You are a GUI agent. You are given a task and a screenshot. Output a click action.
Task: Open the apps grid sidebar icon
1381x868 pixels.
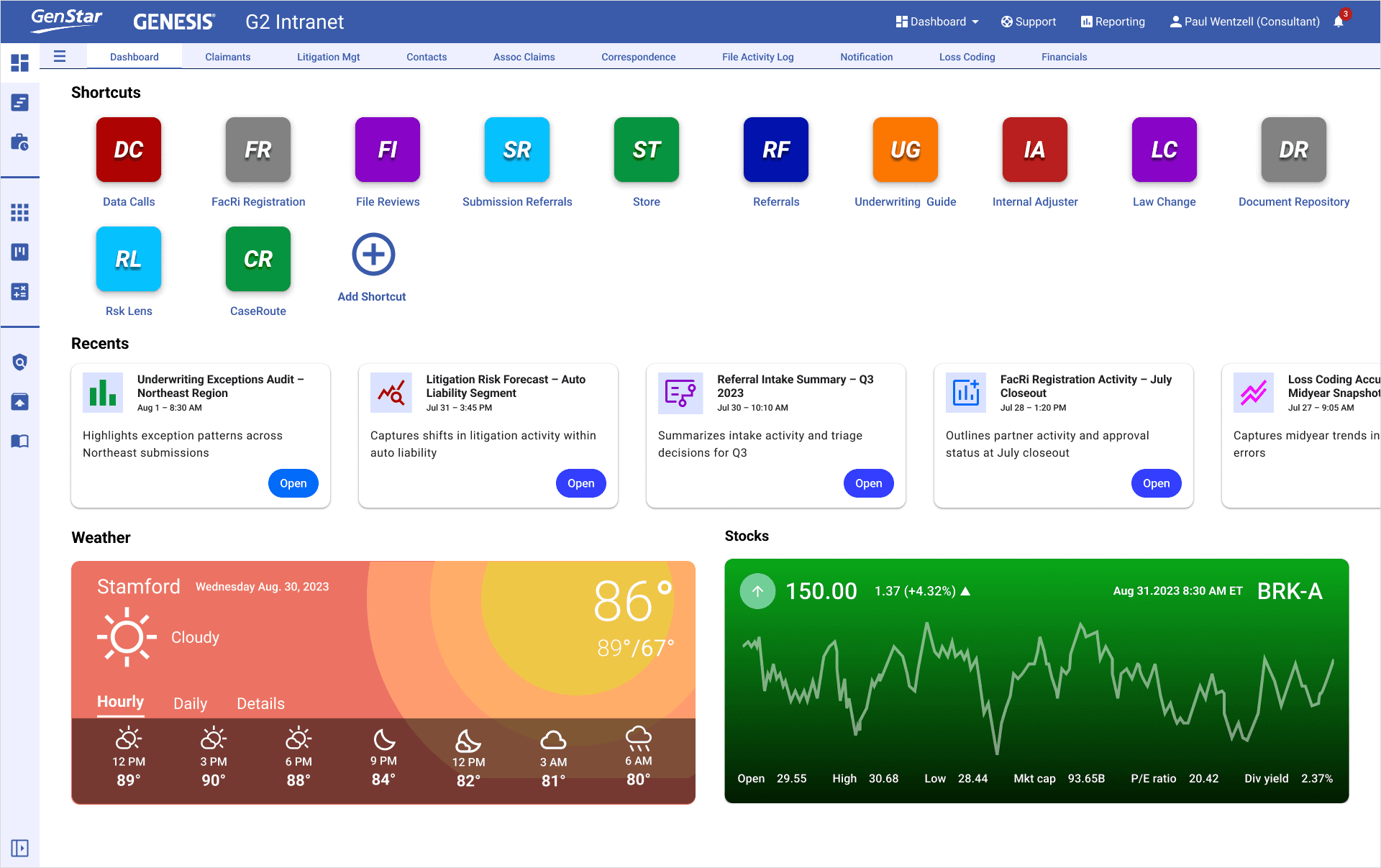19,212
